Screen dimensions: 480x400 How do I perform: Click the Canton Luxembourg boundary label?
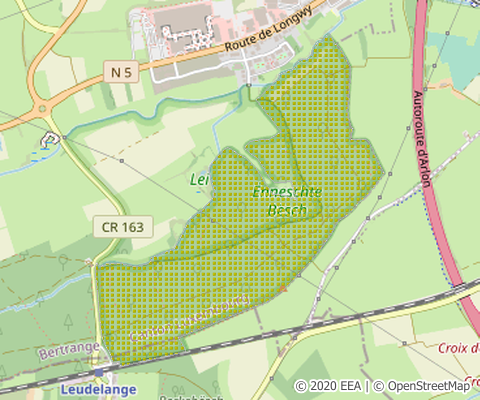[189, 318]
